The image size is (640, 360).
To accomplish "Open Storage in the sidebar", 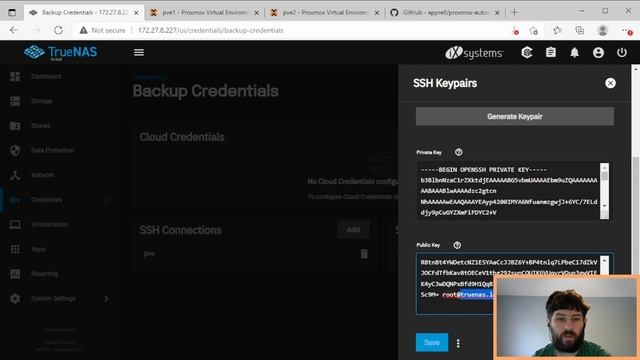I will [42, 101].
